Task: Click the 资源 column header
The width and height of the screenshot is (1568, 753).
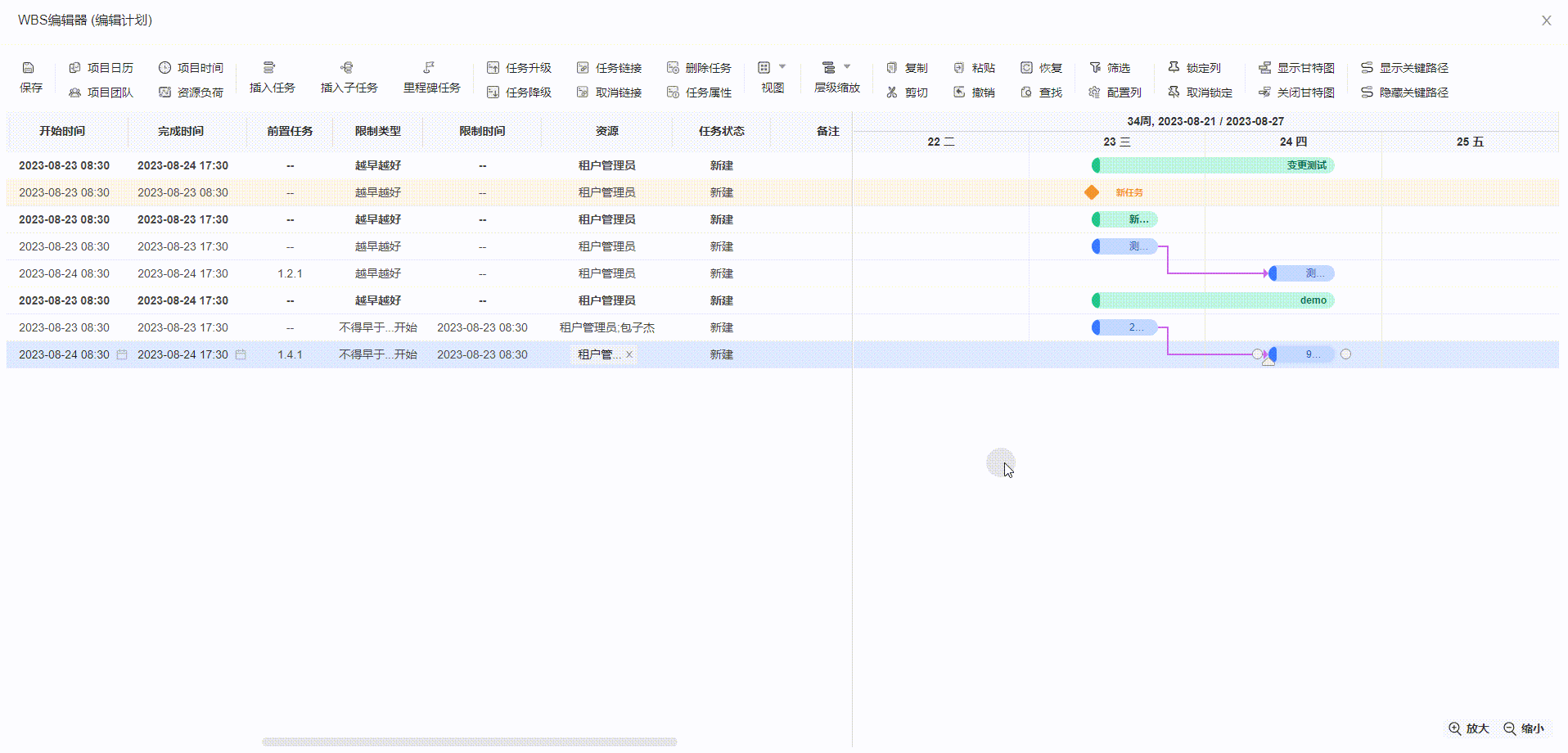Action: 606,131
